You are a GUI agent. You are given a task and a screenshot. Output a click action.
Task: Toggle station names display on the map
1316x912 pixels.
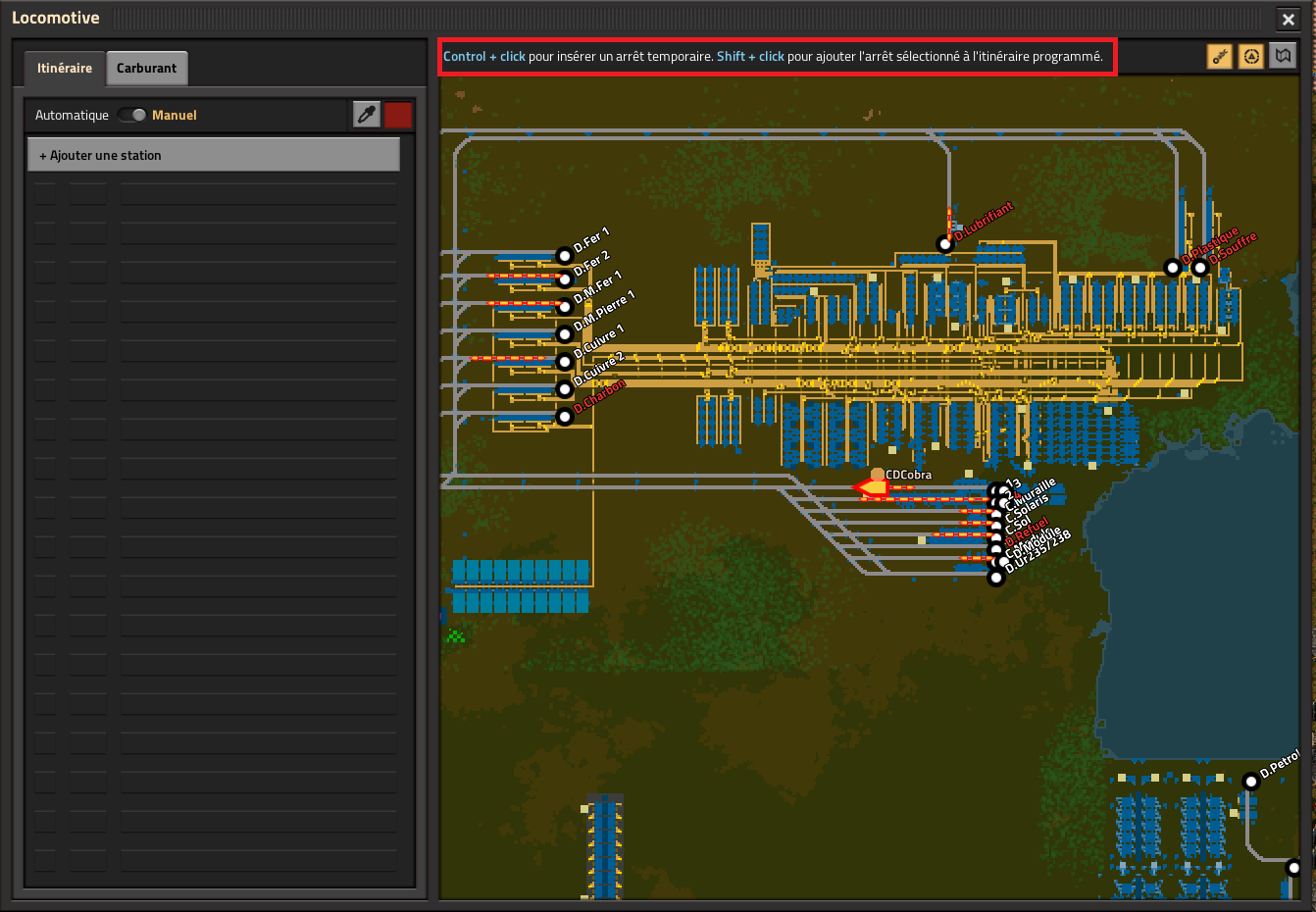coord(1220,57)
